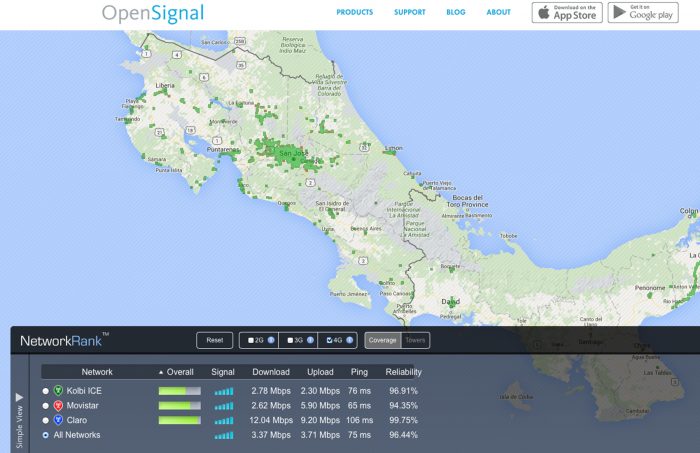This screenshot has width=700, height=453.
Task: Click Kolbi ICE signal bars icon
Action: (x=224, y=391)
